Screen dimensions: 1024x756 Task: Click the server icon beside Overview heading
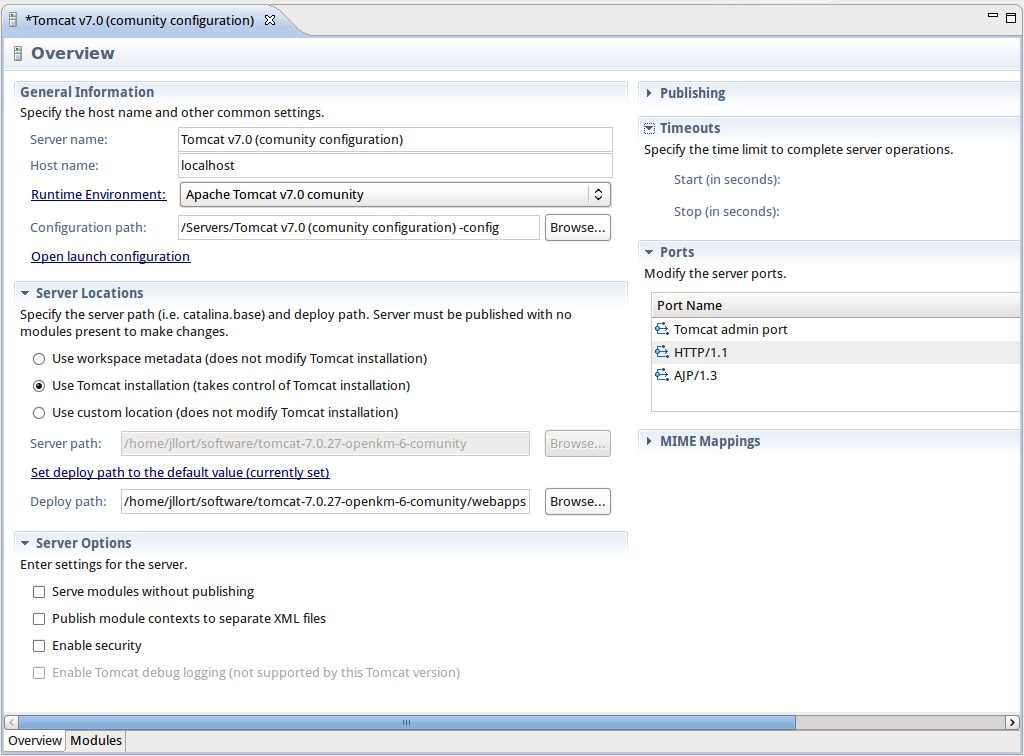click(18, 54)
